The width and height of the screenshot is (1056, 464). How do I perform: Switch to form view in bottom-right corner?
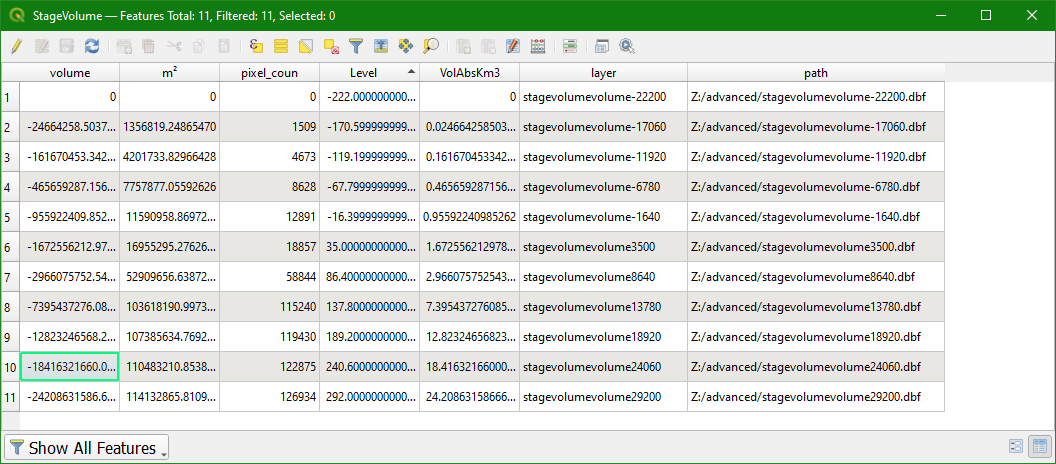tap(1015, 447)
